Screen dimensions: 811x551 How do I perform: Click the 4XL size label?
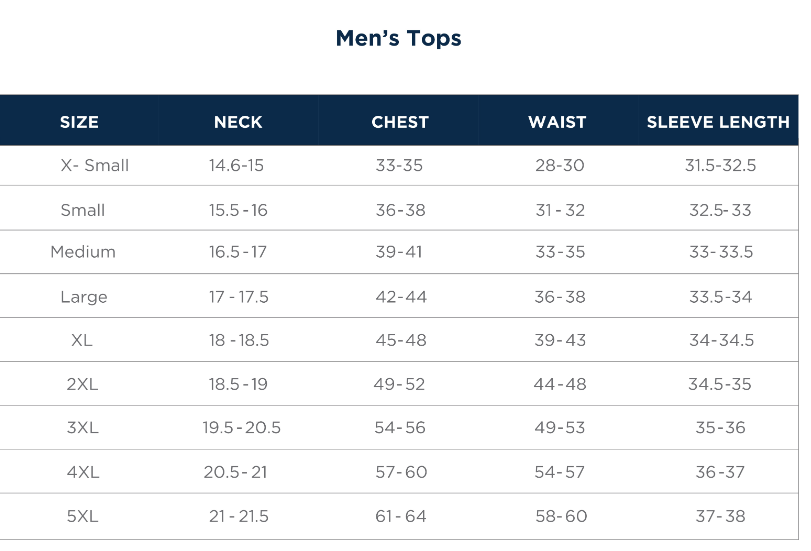point(82,472)
